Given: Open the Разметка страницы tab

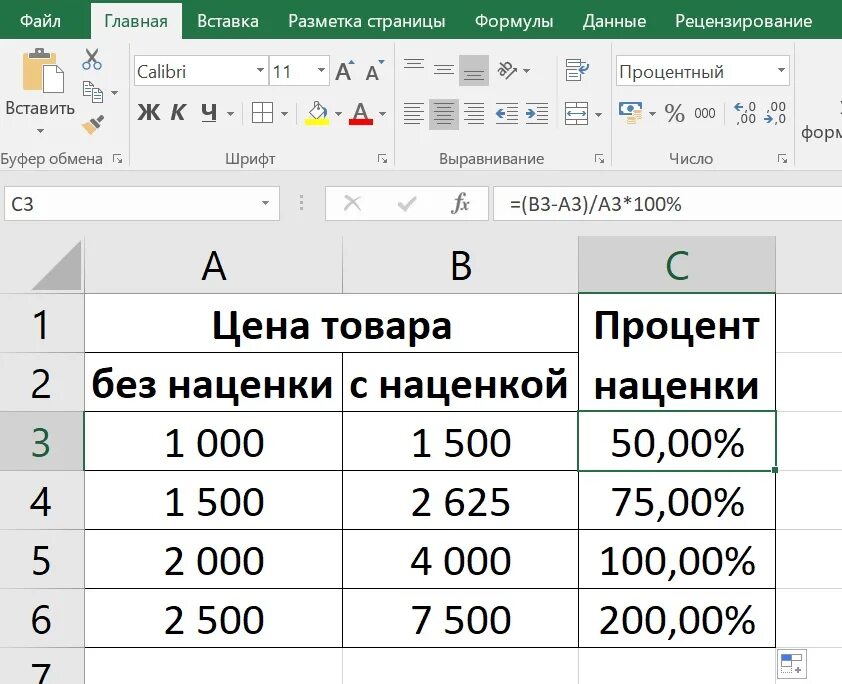Looking at the screenshot, I should point(367,21).
